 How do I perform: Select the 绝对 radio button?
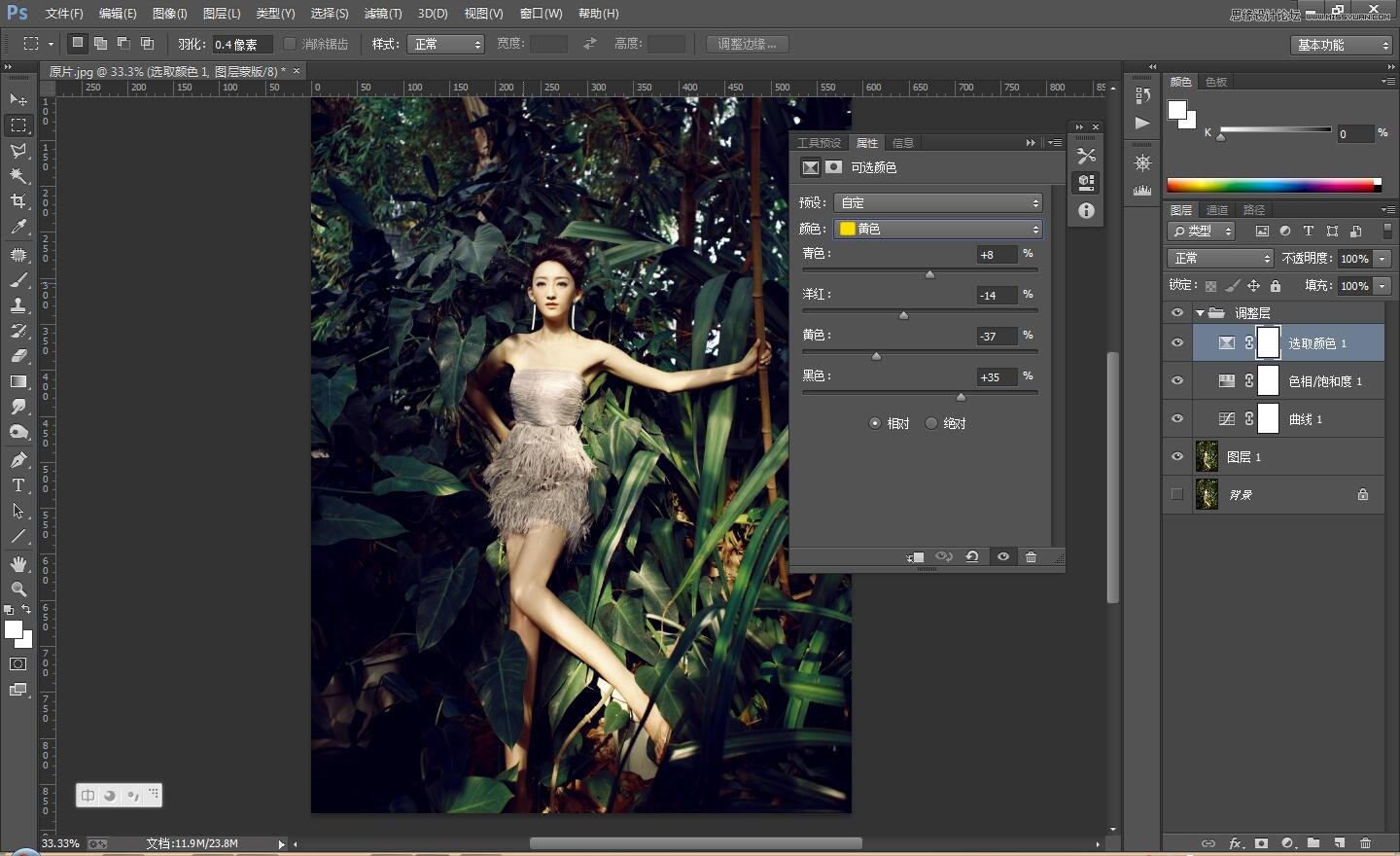931,423
